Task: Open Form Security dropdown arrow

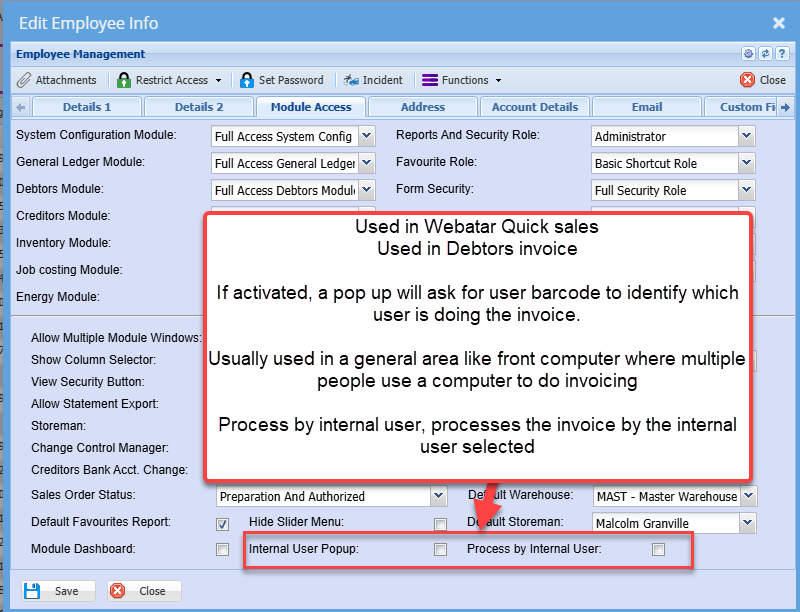Action: [746, 190]
